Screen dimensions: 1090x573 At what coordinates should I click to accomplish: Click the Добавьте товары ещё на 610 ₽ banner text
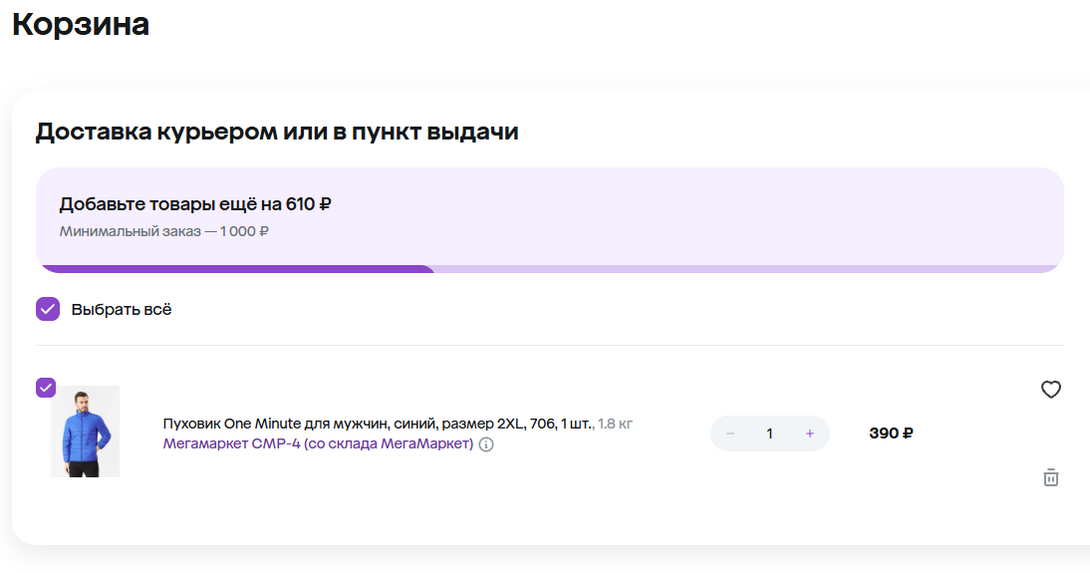coord(195,205)
